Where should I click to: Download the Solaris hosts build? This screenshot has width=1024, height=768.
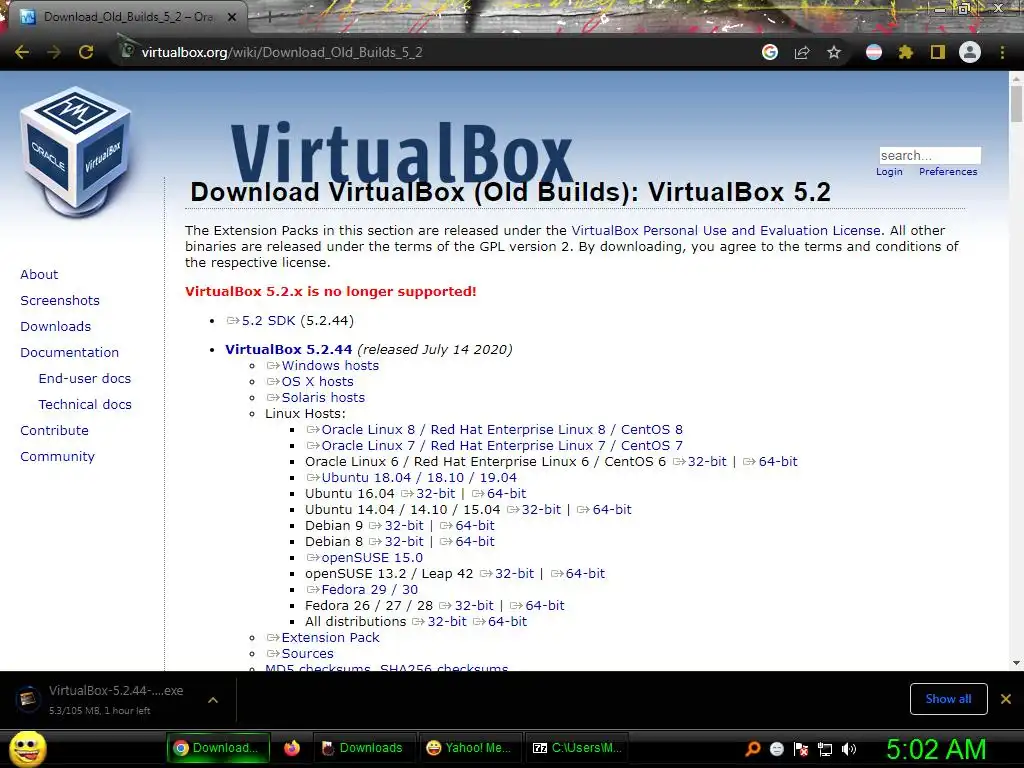323,398
